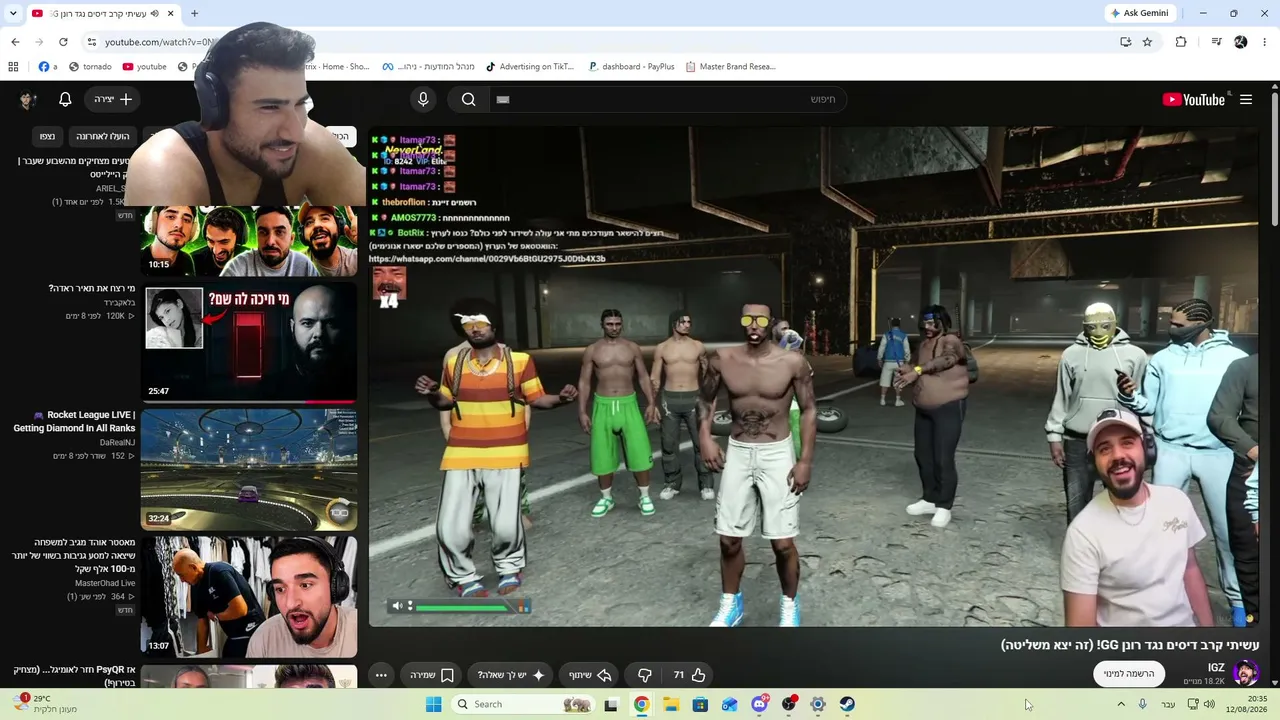Open Microsoft Store from the taskbar
1280x720 pixels.
[700, 704]
